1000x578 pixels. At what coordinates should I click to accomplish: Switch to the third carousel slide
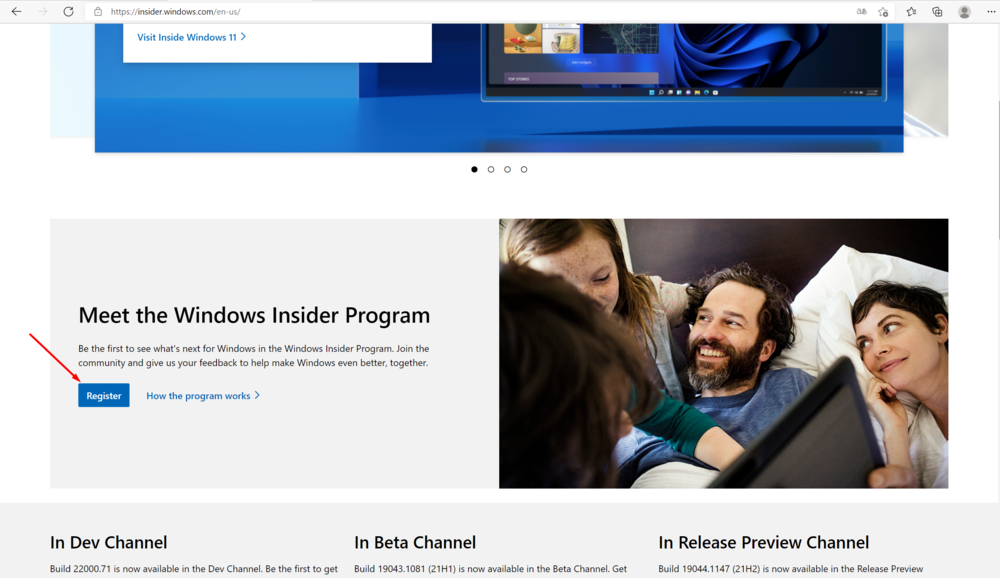pos(507,169)
